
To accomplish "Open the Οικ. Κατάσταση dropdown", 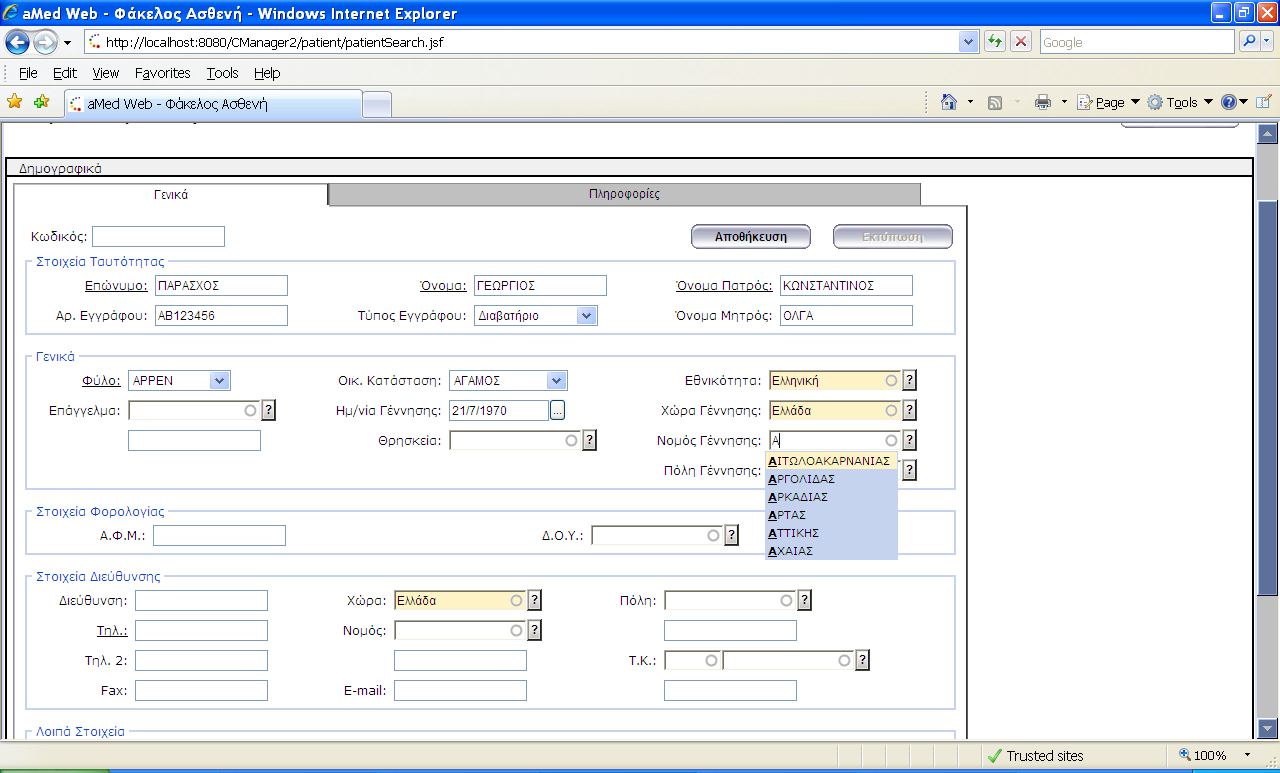I will tap(557, 380).
